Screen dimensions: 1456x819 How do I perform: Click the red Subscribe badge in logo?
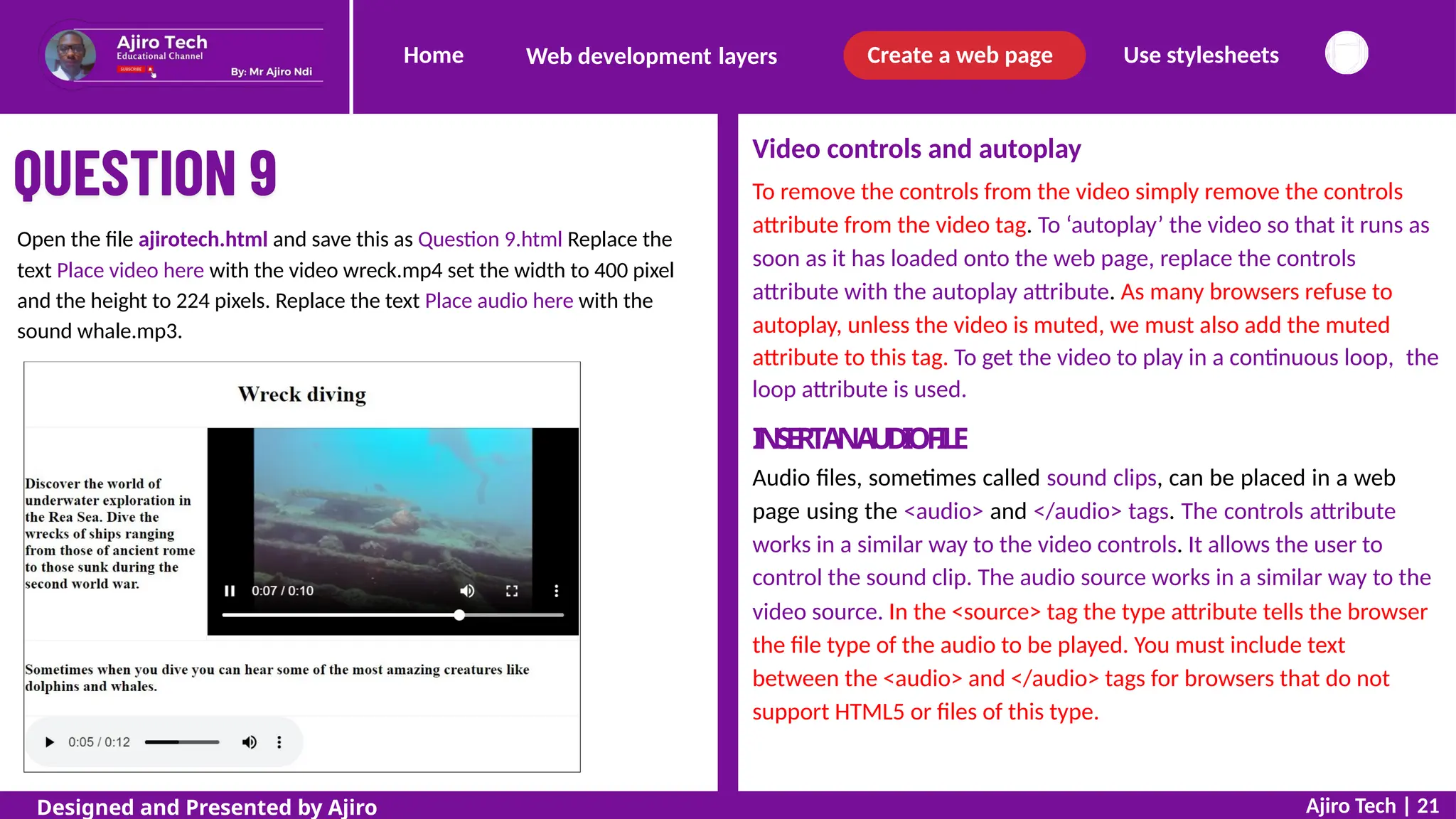tap(132, 70)
